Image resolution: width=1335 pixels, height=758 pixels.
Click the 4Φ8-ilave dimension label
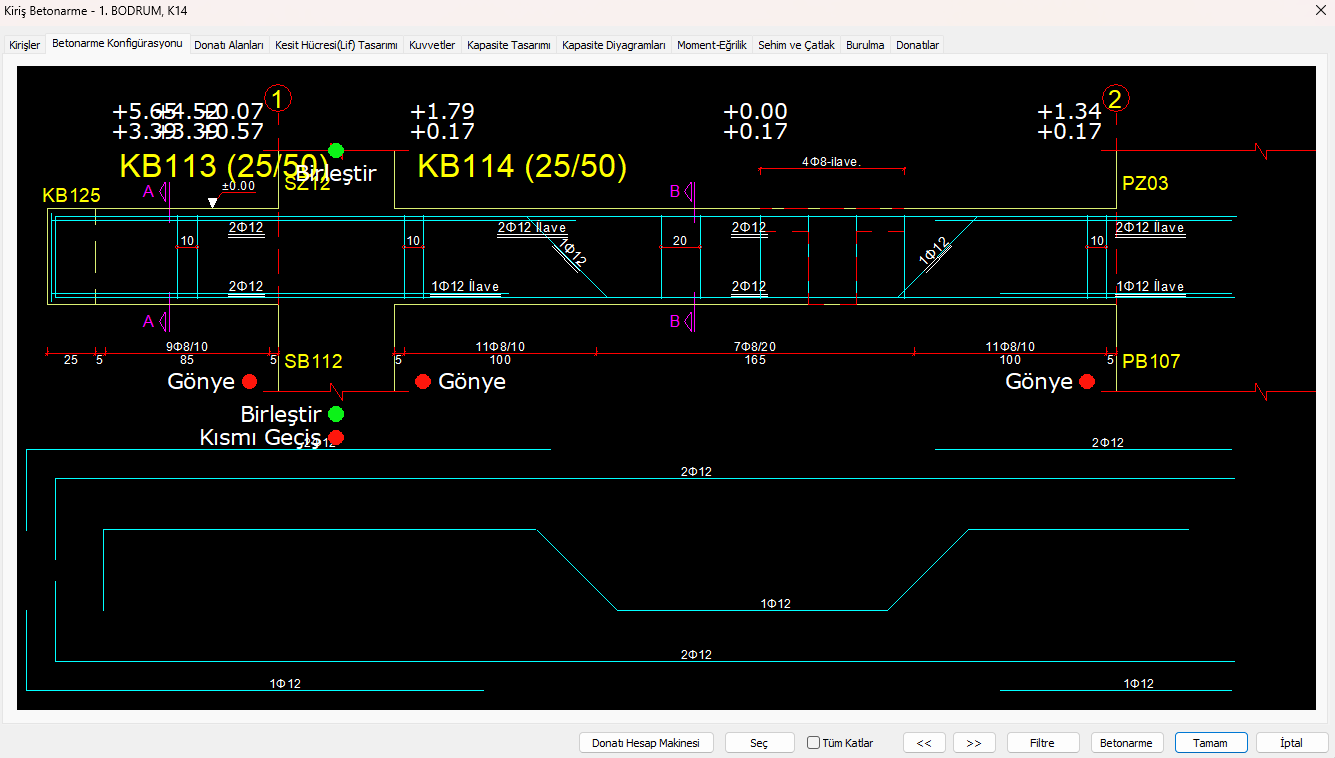(832, 161)
